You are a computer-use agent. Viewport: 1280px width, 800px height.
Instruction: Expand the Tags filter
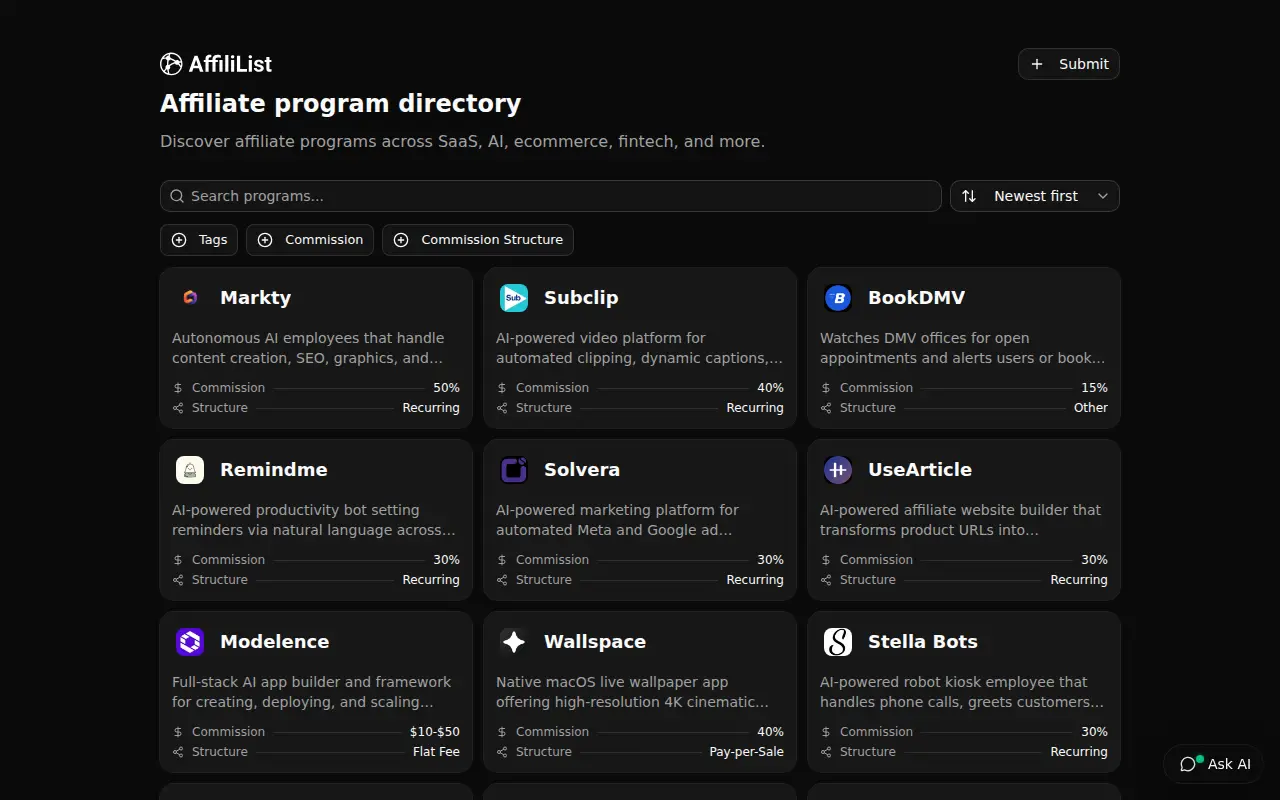click(199, 240)
